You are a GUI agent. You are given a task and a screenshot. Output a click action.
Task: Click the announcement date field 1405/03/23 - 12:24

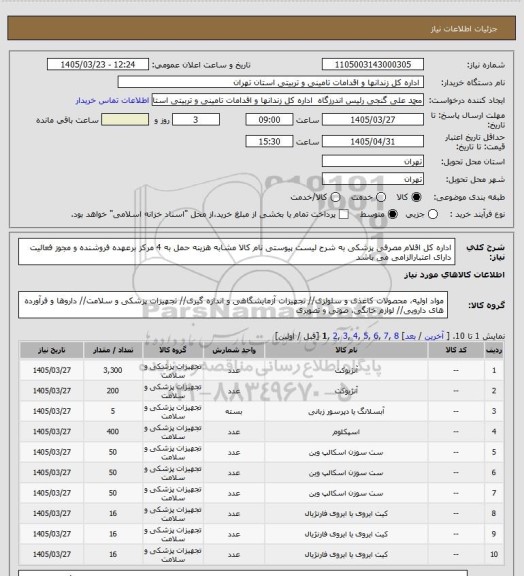click(98, 64)
